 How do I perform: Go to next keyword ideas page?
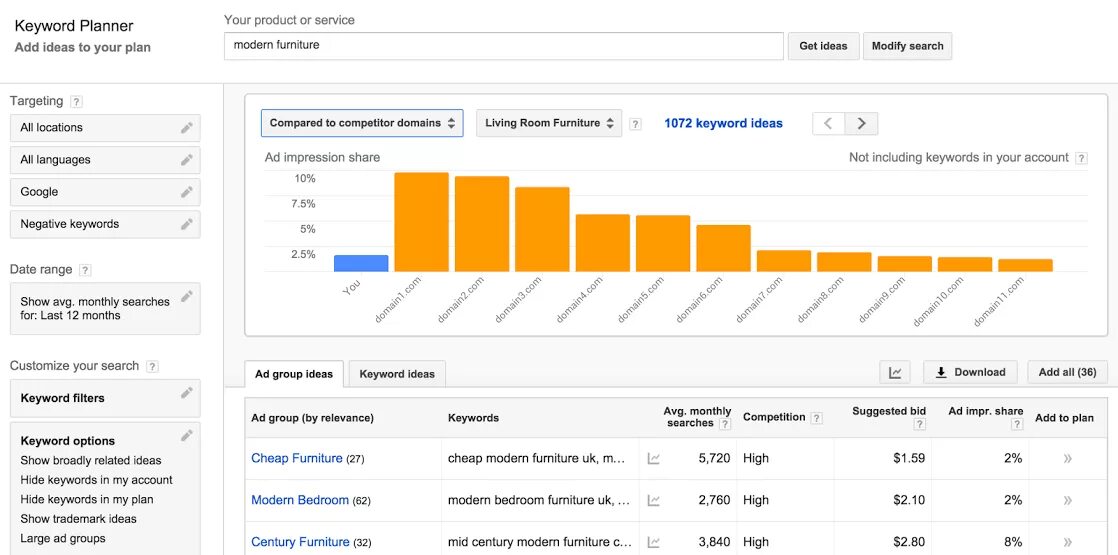click(861, 124)
